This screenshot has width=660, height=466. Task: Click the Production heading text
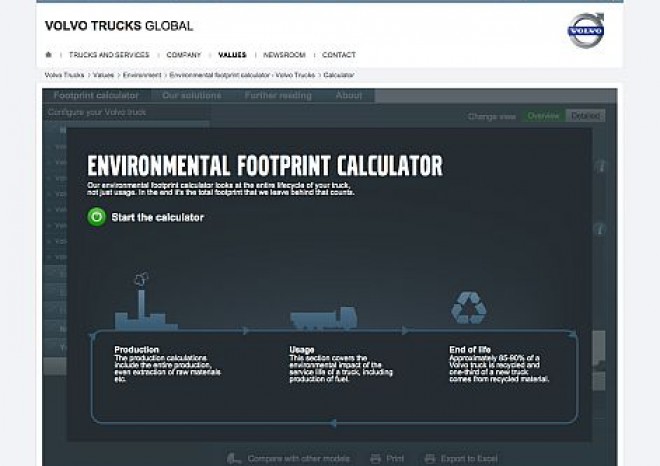(136, 349)
